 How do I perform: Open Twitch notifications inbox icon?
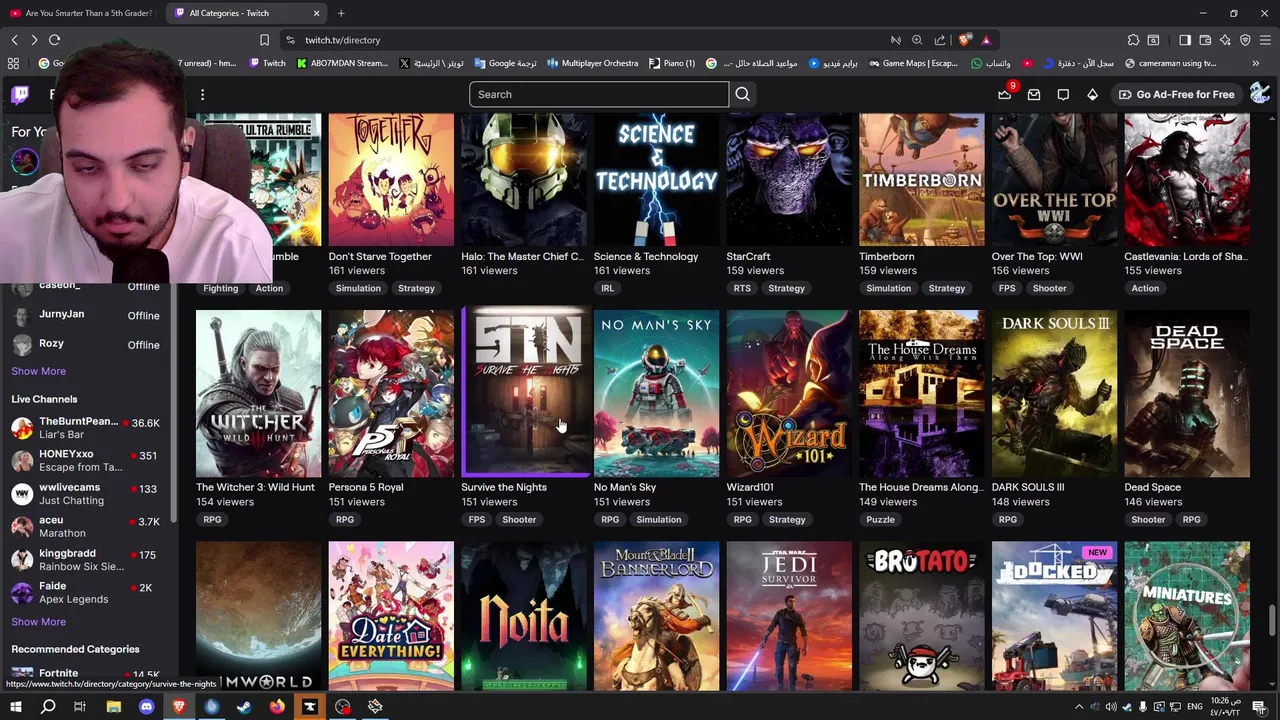coord(1034,94)
